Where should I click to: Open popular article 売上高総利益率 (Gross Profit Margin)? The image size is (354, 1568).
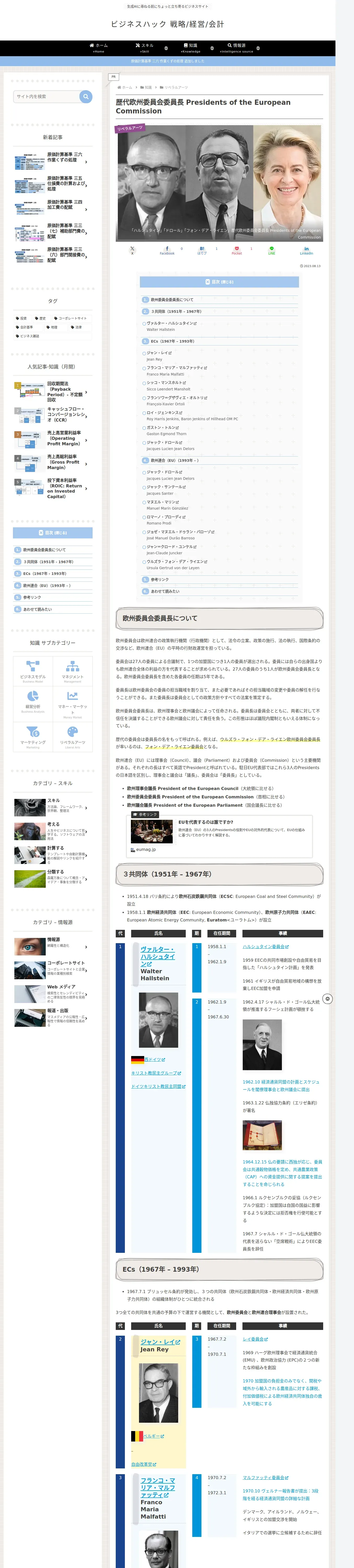point(53,463)
